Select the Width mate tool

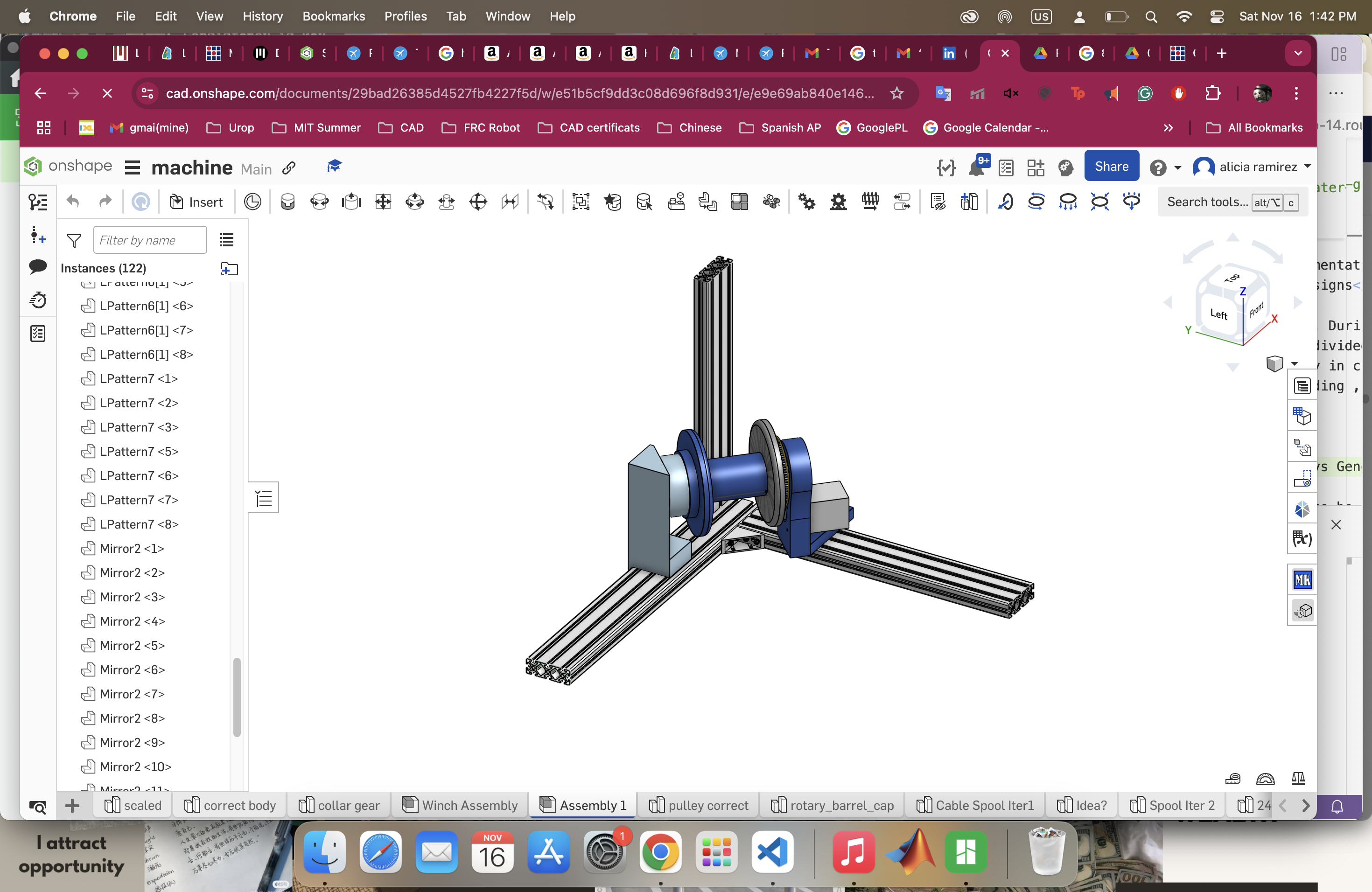tap(510, 202)
